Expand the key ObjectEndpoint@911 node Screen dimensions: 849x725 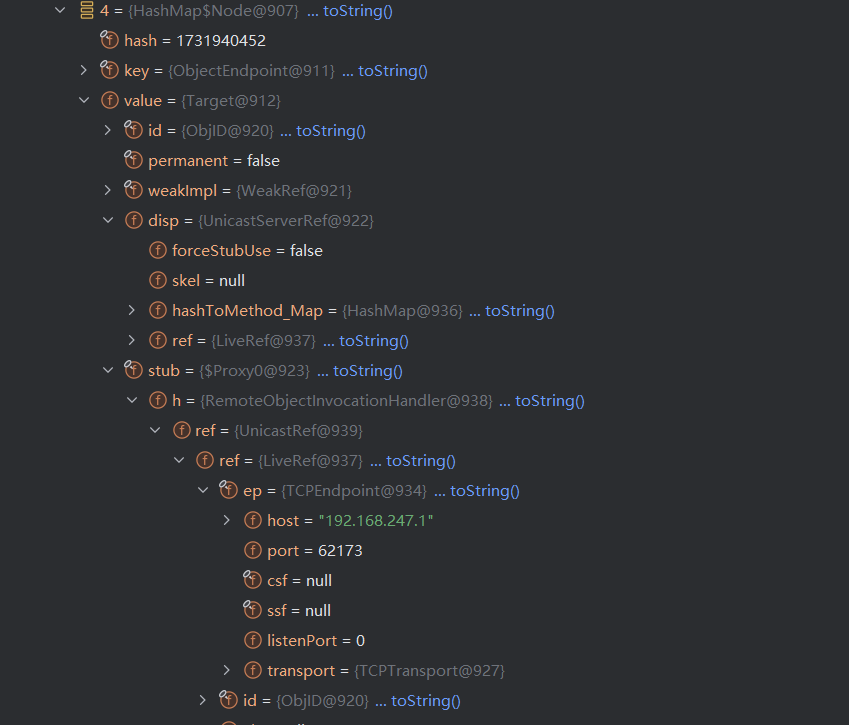click(84, 71)
